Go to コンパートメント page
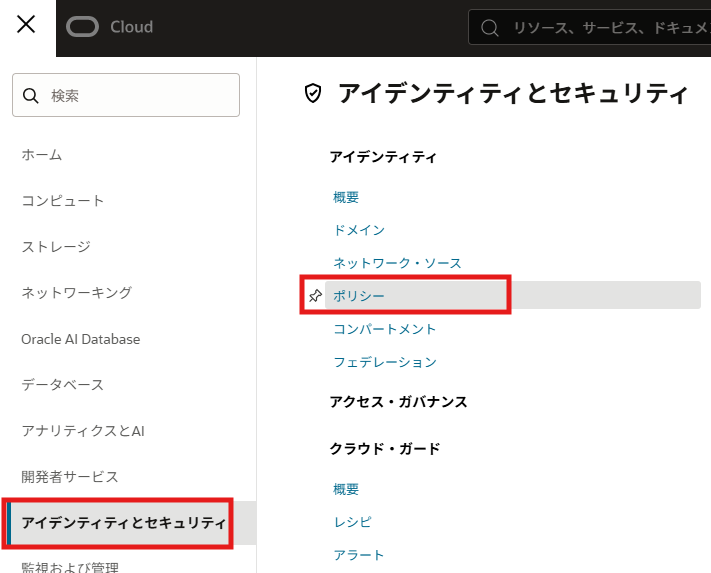The image size is (711, 573). pyautogui.click(x=385, y=329)
